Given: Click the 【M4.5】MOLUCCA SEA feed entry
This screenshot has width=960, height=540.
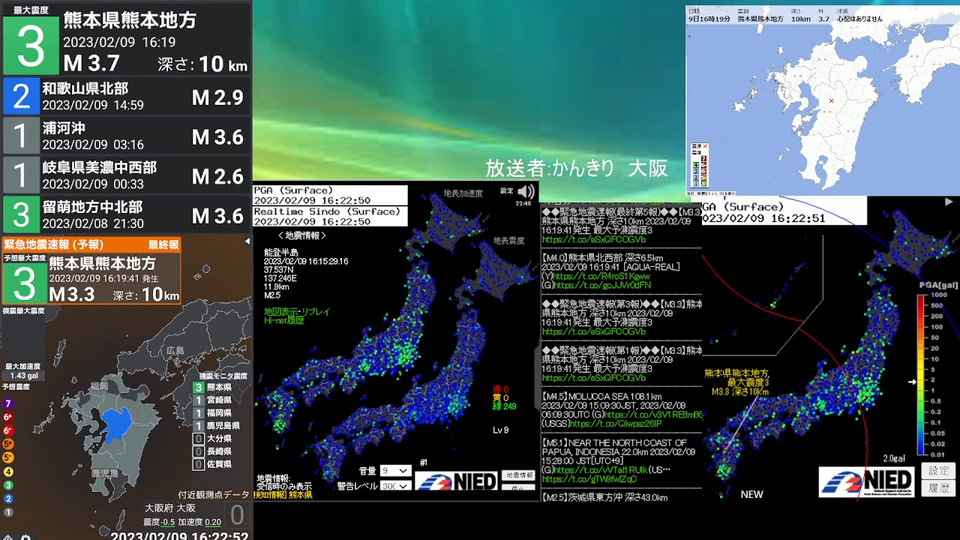Looking at the screenshot, I should coord(620,410).
